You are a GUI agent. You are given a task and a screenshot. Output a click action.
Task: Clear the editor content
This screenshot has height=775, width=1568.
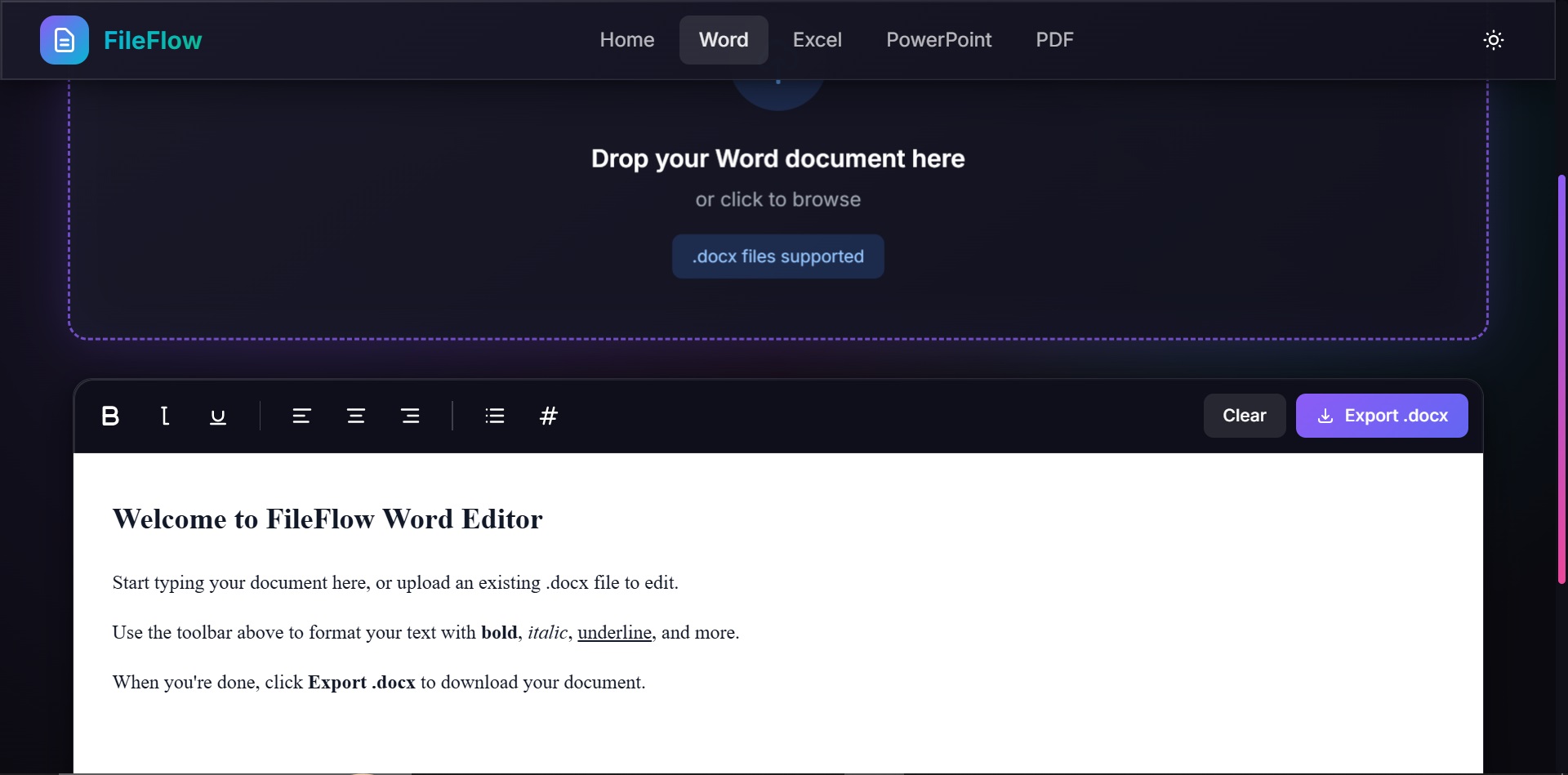(x=1245, y=416)
